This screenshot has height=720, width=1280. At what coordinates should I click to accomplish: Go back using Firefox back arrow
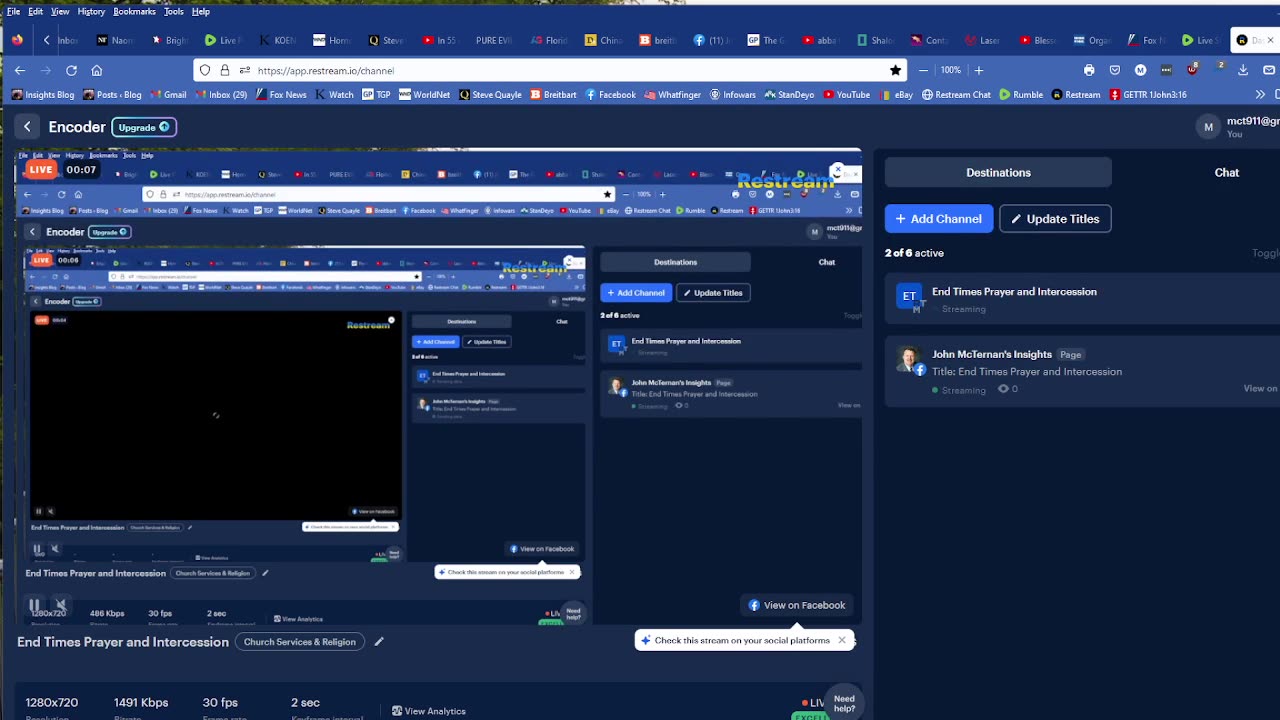pyautogui.click(x=20, y=70)
